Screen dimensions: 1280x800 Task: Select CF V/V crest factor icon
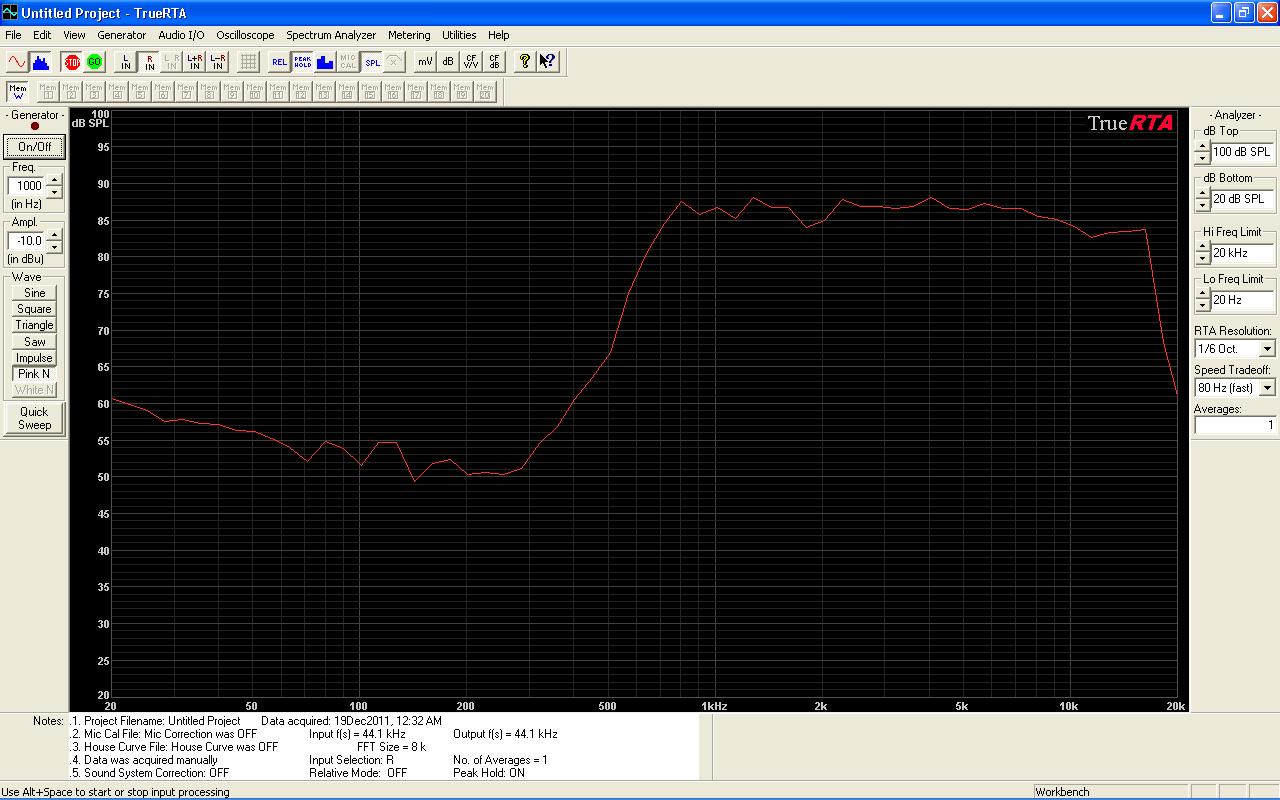coord(471,62)
